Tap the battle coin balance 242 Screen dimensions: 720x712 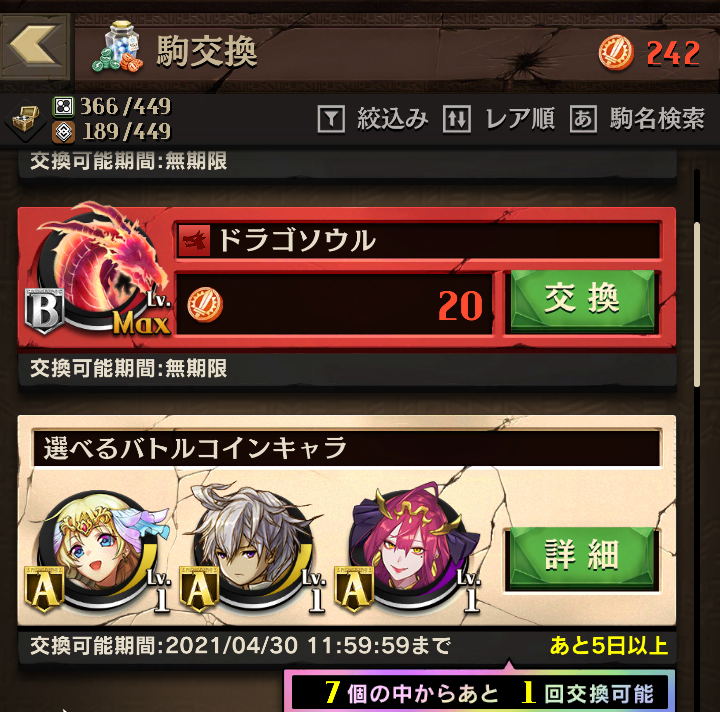click(x=650, y=53)
